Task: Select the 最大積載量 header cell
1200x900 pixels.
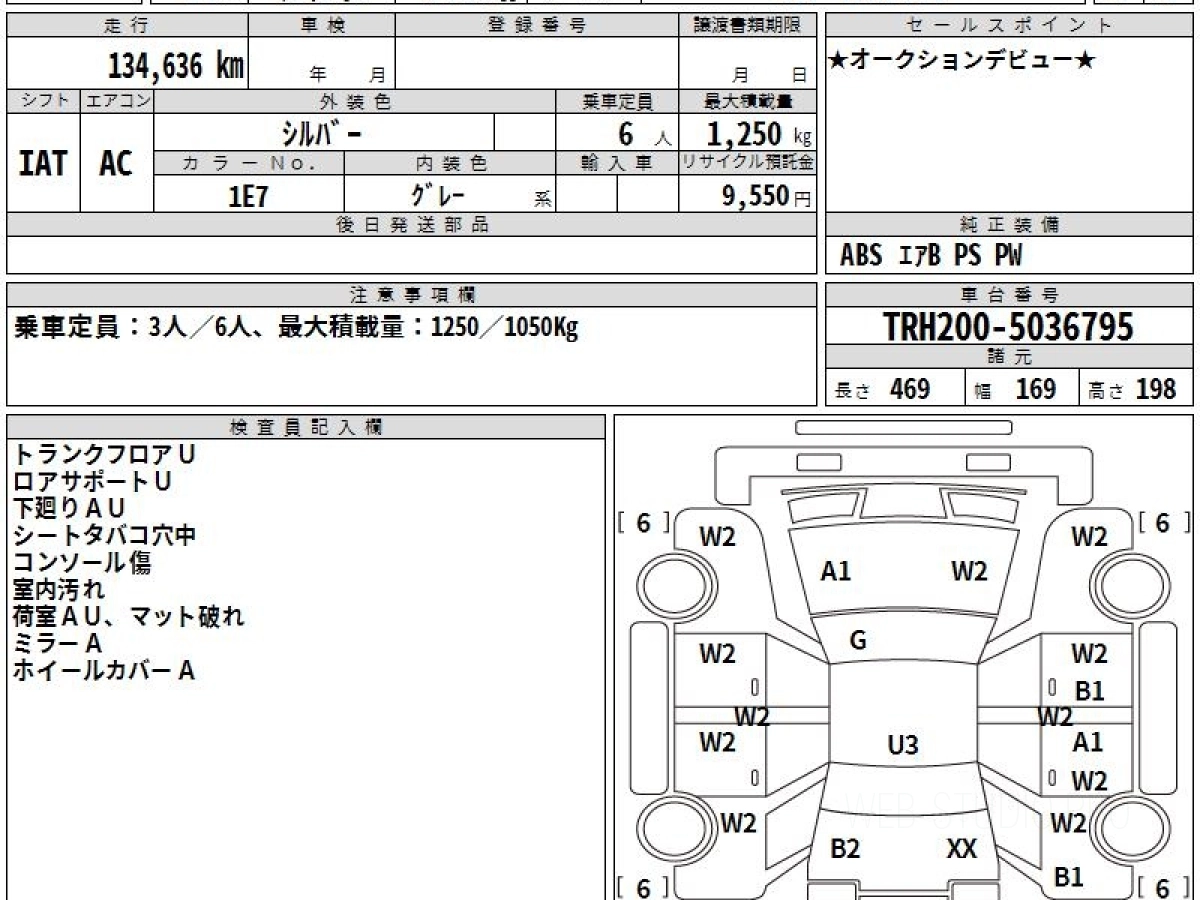Action: (x=747, y=101)
